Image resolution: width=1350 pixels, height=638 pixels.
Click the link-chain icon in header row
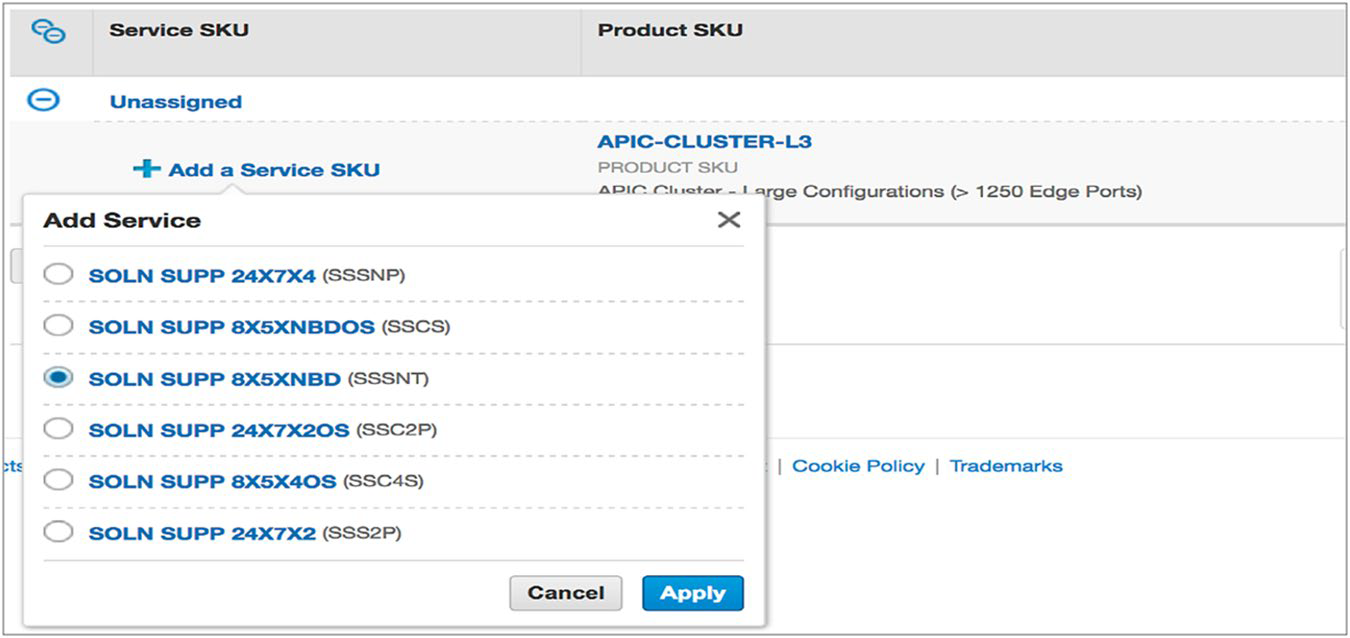48,32
